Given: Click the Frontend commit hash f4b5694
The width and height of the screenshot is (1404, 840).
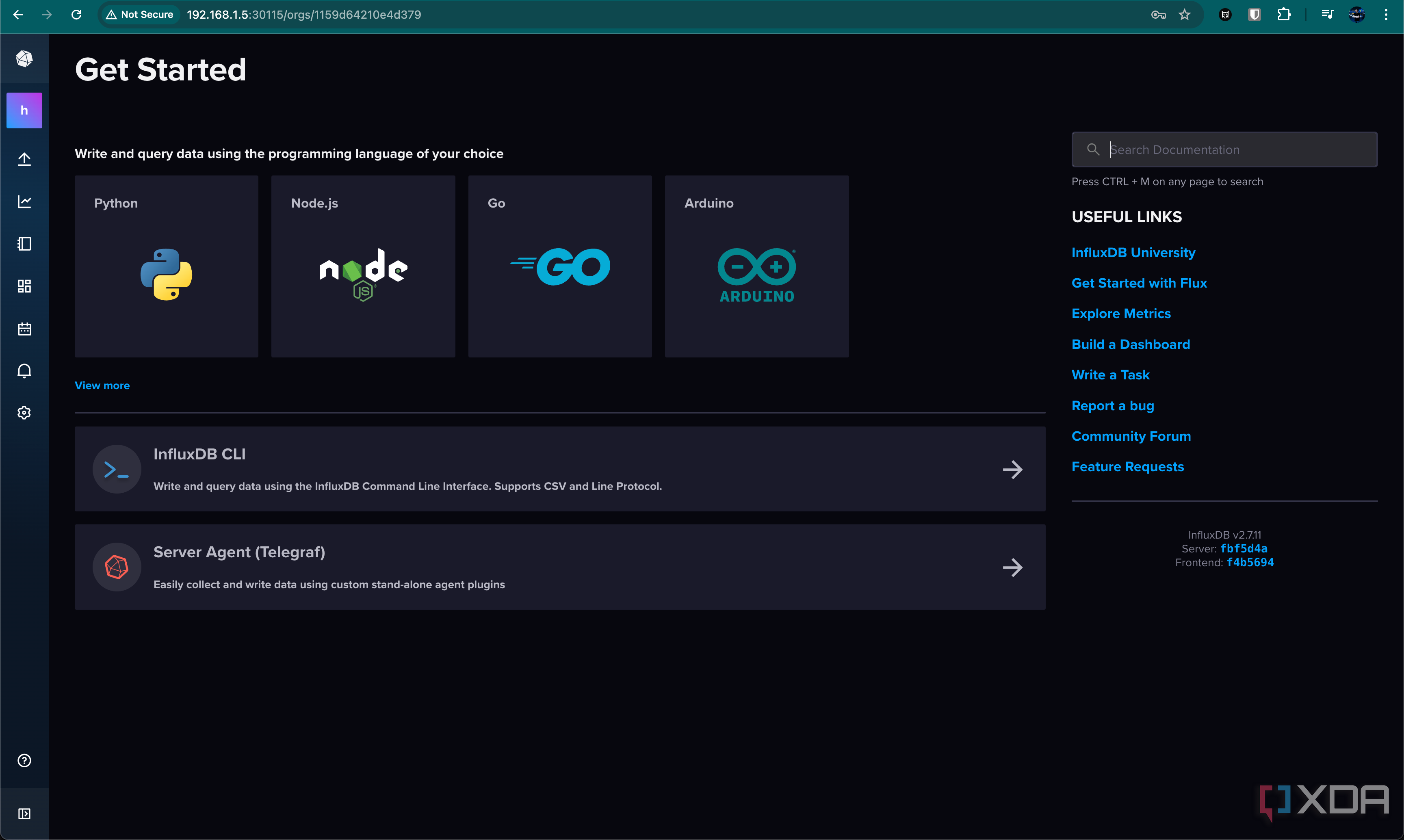Looking at the screenshot, I should 1250,562.
